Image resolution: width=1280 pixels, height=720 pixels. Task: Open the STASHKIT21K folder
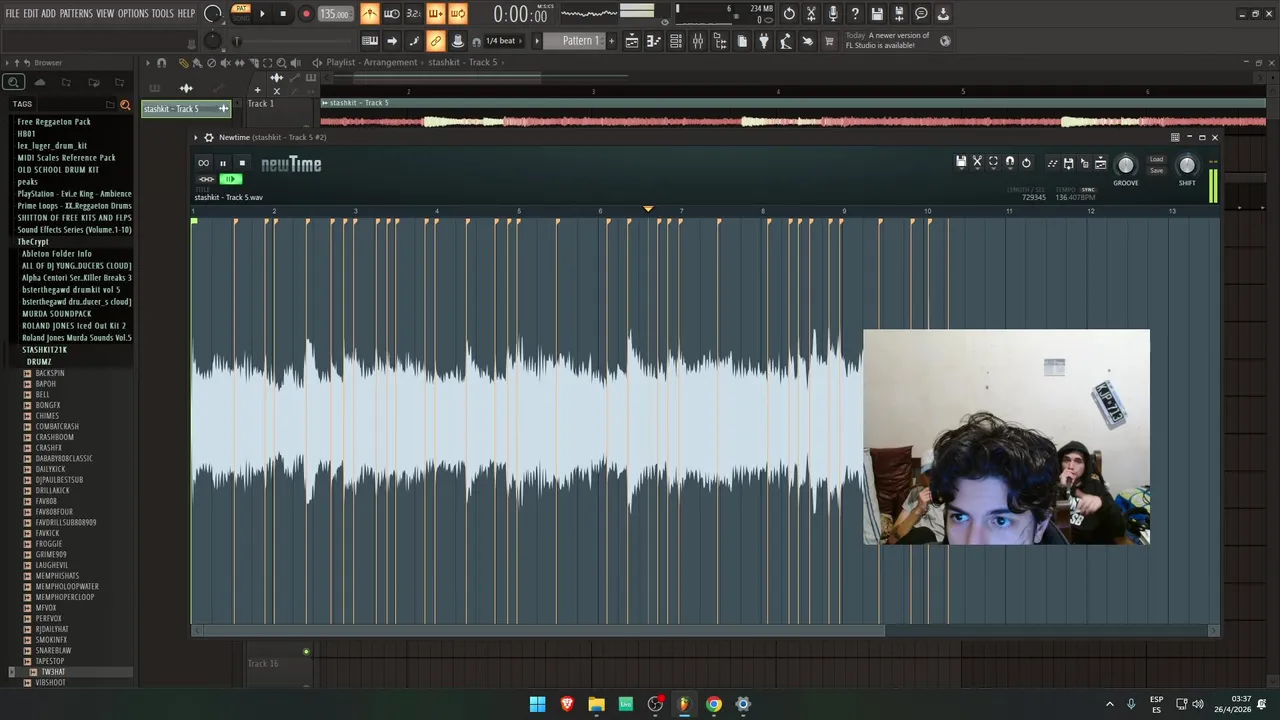(x=44, y=350)
